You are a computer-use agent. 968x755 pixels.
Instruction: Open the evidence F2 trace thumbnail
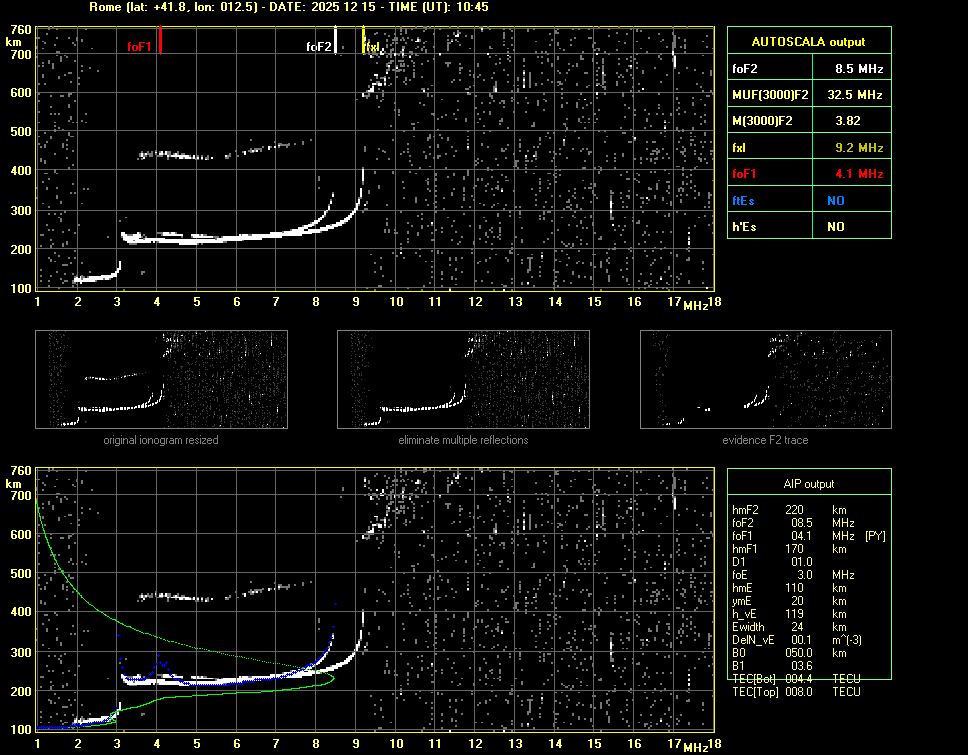click(765, 379)
